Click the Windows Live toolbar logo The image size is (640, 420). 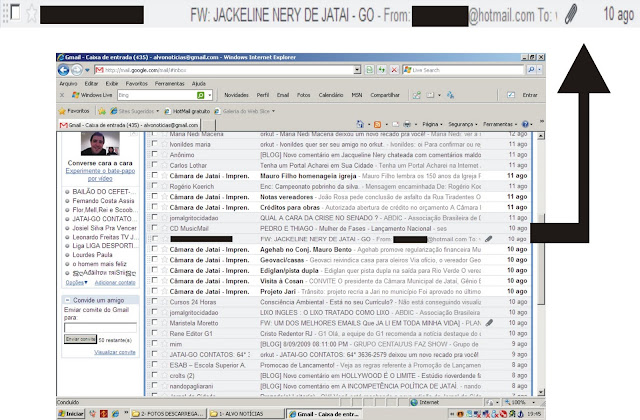(92, 95)
